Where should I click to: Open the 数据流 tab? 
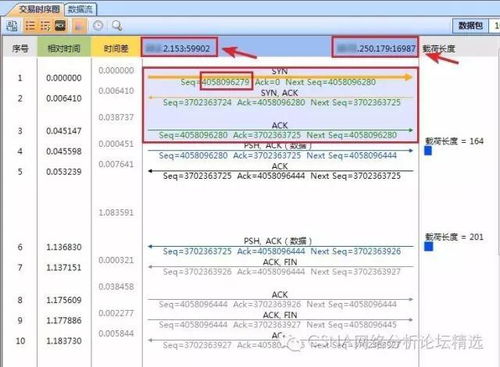tap(80, 9)
